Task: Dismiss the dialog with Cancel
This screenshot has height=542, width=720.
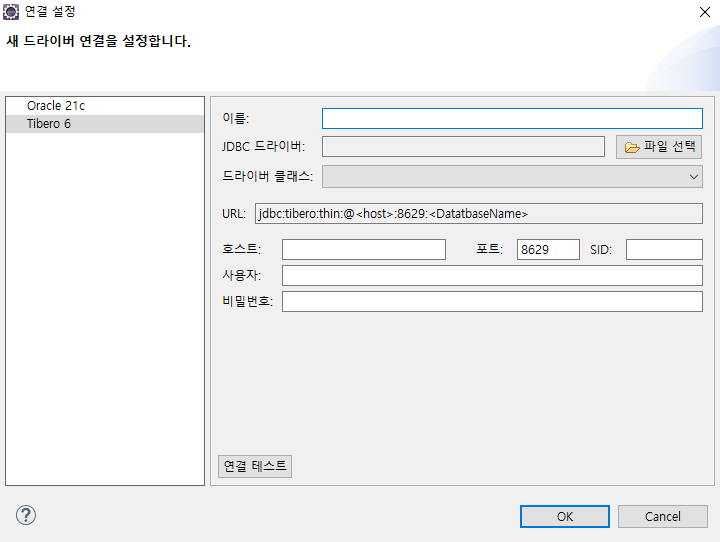Action: 663,517
